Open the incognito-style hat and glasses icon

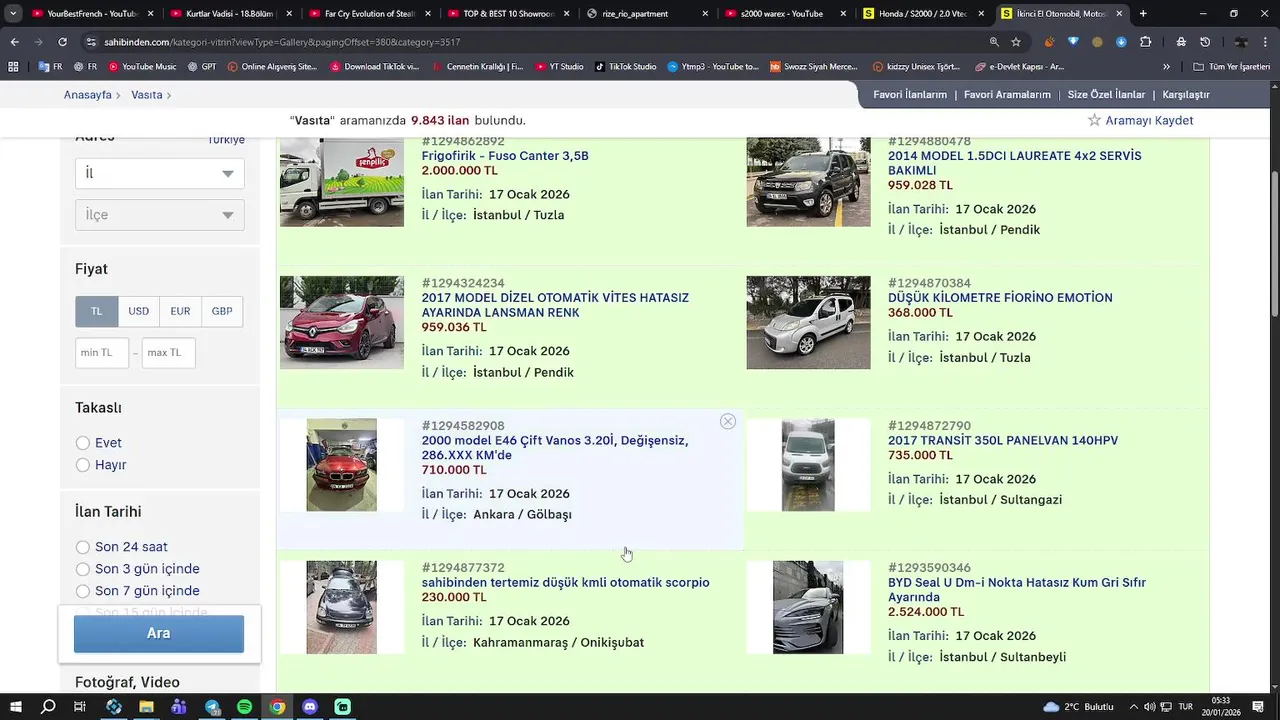(x=1181, y=42)
